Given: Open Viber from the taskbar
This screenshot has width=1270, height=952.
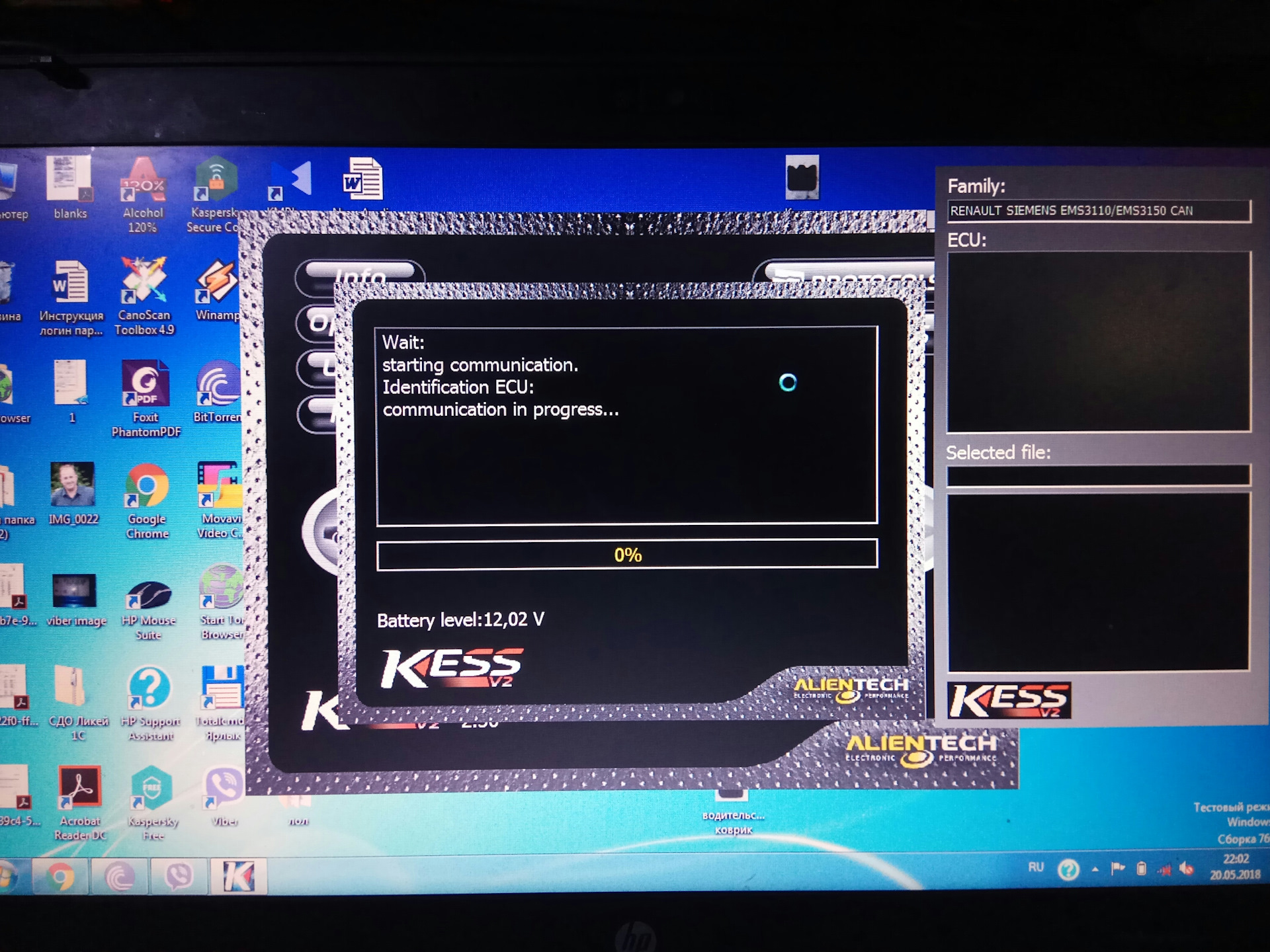Looking at the screenshot, I should pyautogui.click(x=179, y=877).
